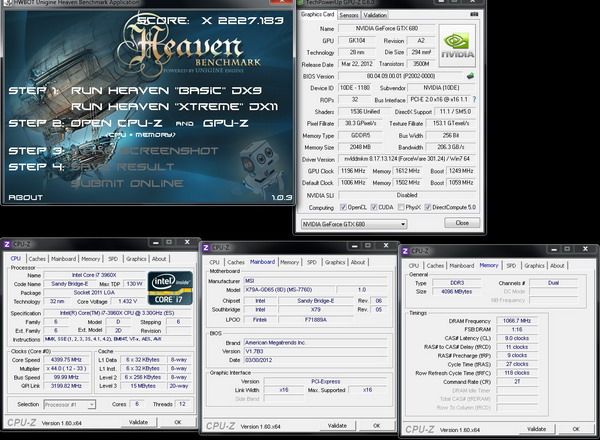Click the CPU-Z title icon in the CPU tab window
This screenshot has width=600, height=440.
coord(7,244)
